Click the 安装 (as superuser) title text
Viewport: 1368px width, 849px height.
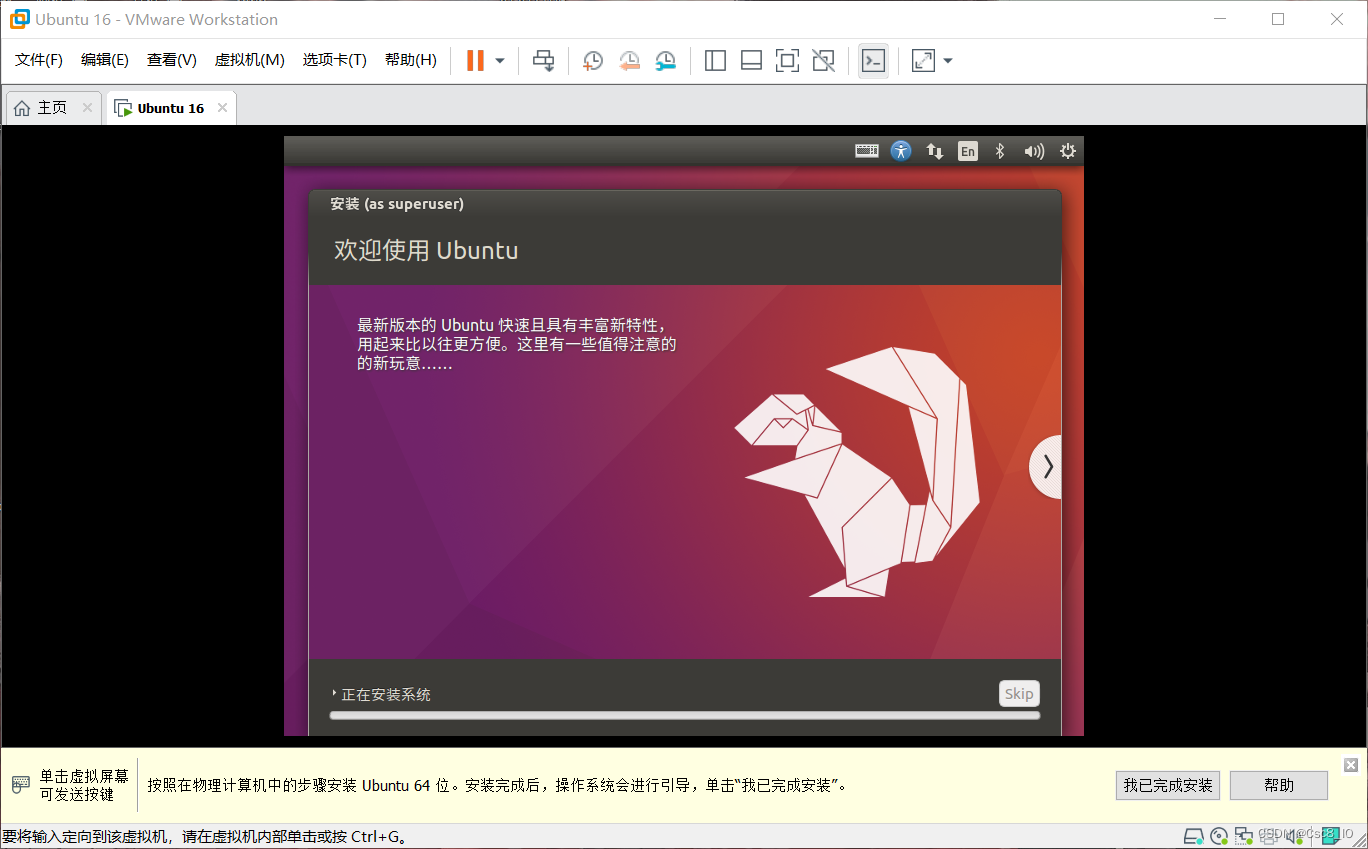(x=397, y=204)
